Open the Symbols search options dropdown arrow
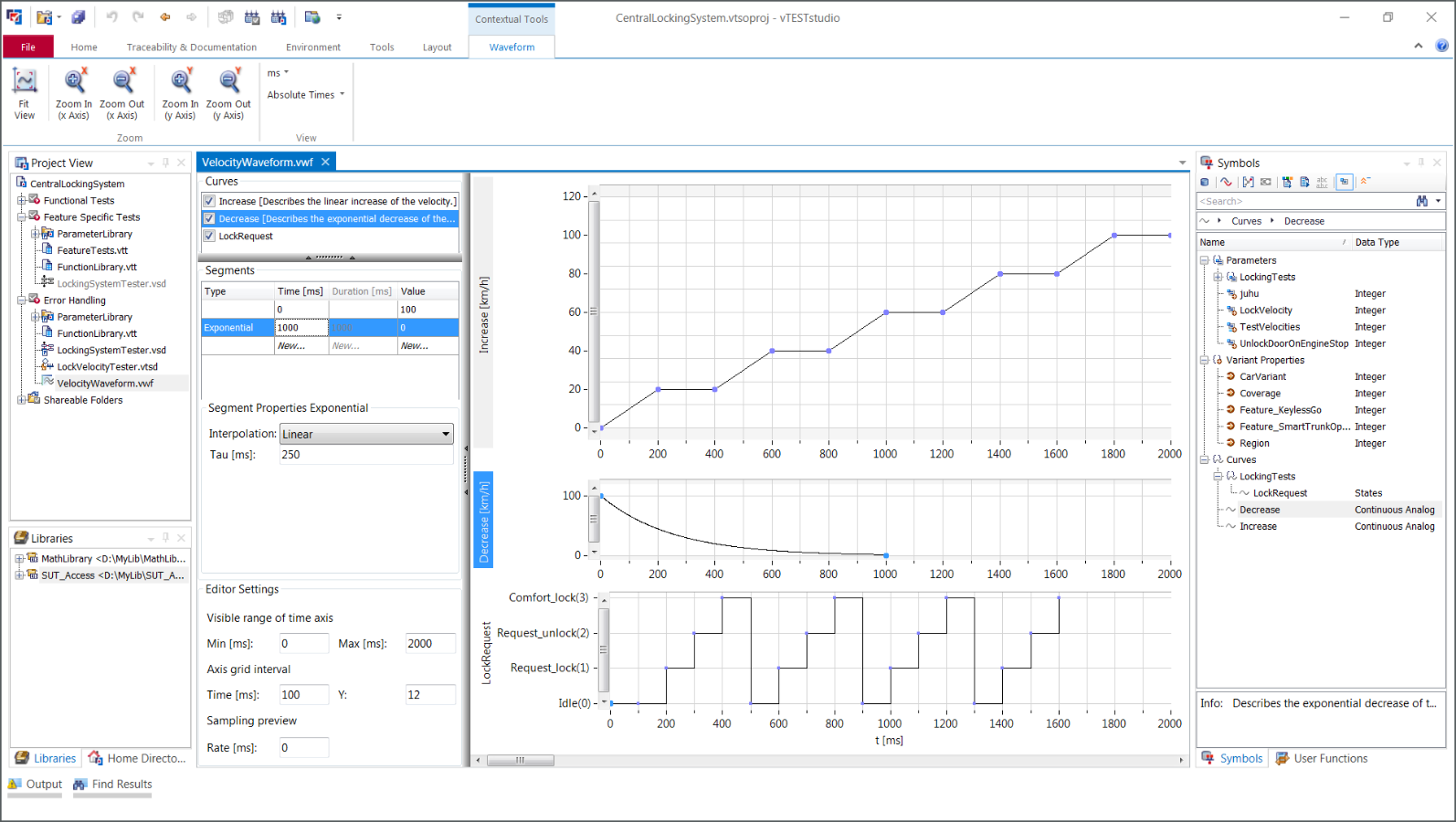The image size is (1456, 822). tap(1438, 201)
